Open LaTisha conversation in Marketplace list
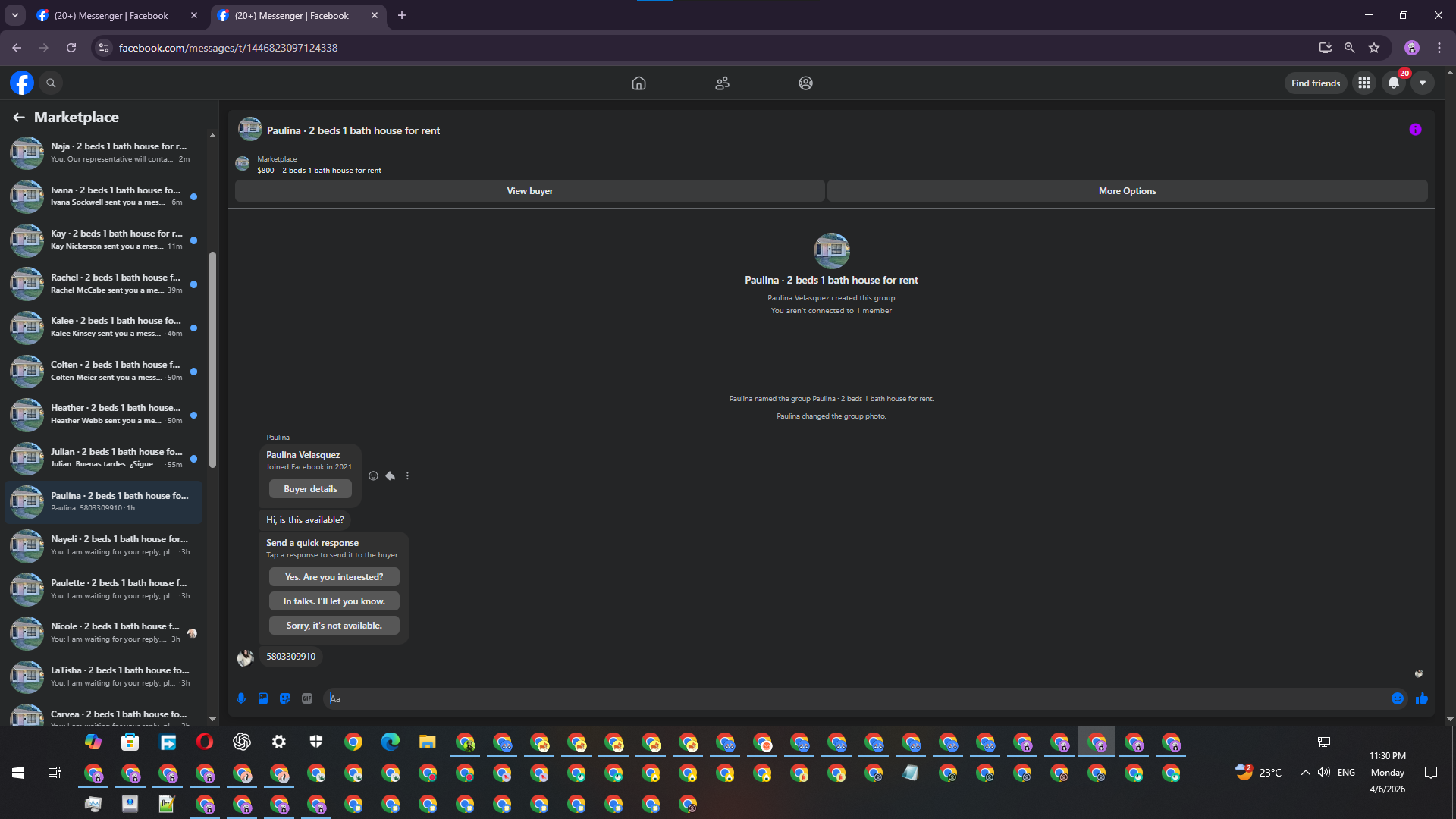 click(x=104, y=676)
